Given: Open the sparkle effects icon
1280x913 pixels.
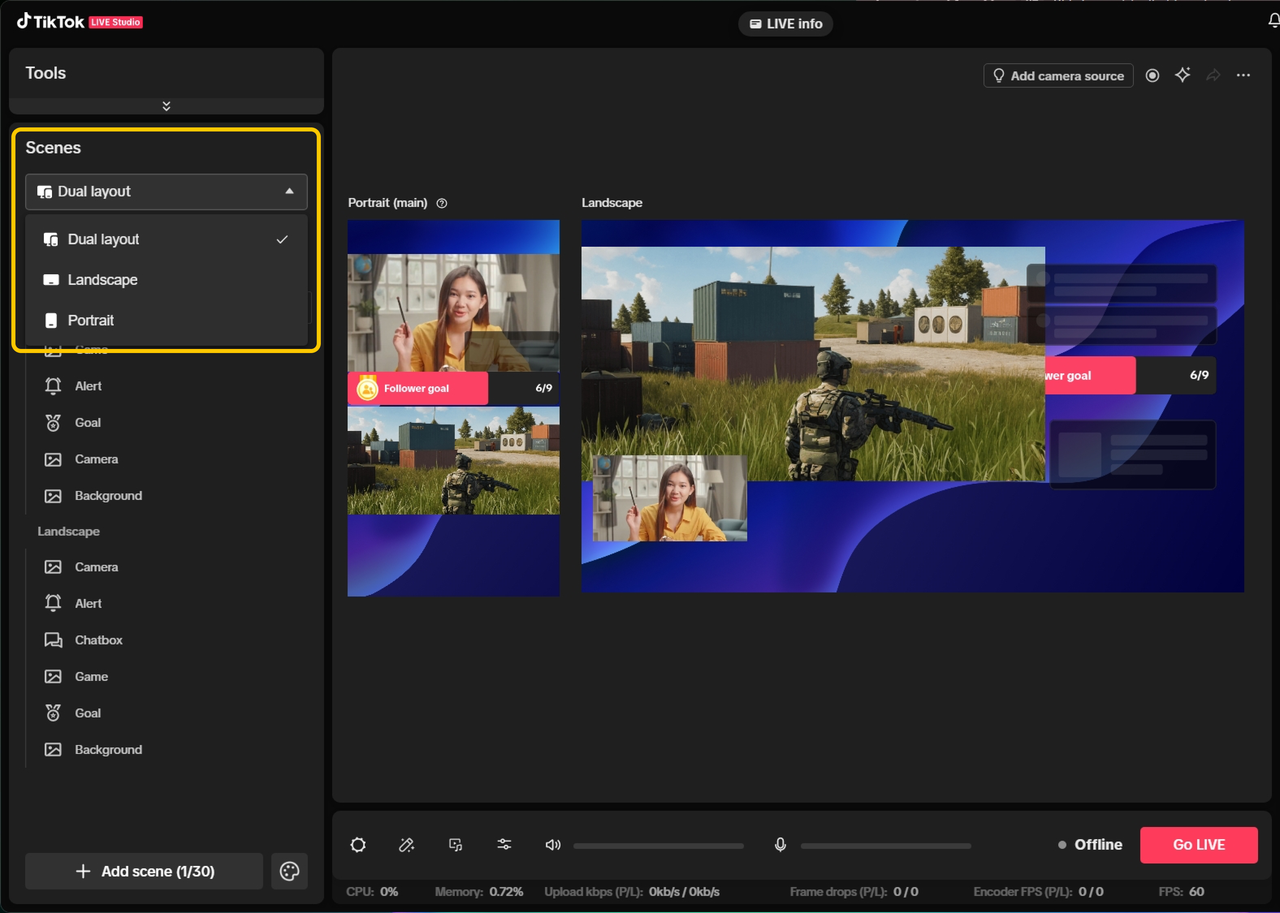Looking at the screenshot, I should tap(1183, 76).
